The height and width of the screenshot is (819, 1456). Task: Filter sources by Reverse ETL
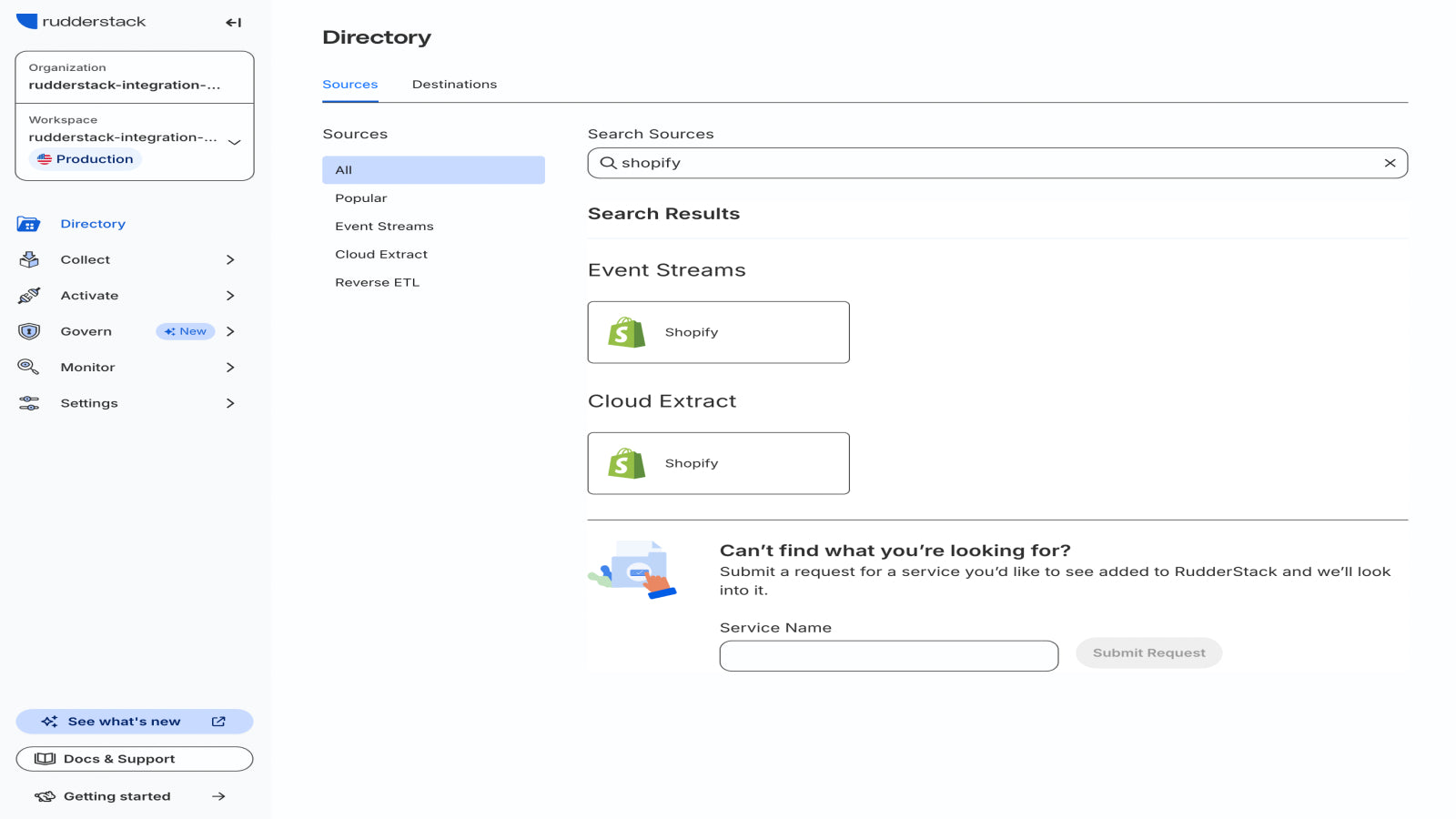coord(377,283)
